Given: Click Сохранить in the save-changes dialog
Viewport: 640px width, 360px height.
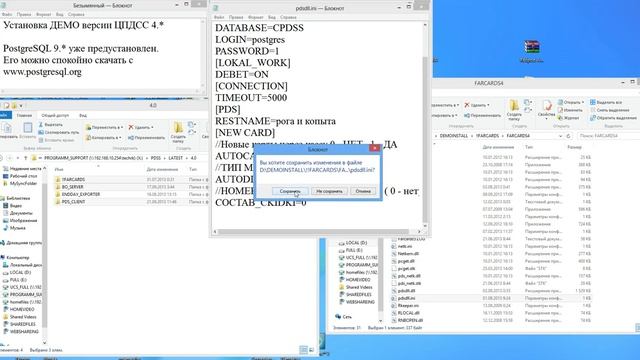Looking at the screenshot, I should (290, 191).
